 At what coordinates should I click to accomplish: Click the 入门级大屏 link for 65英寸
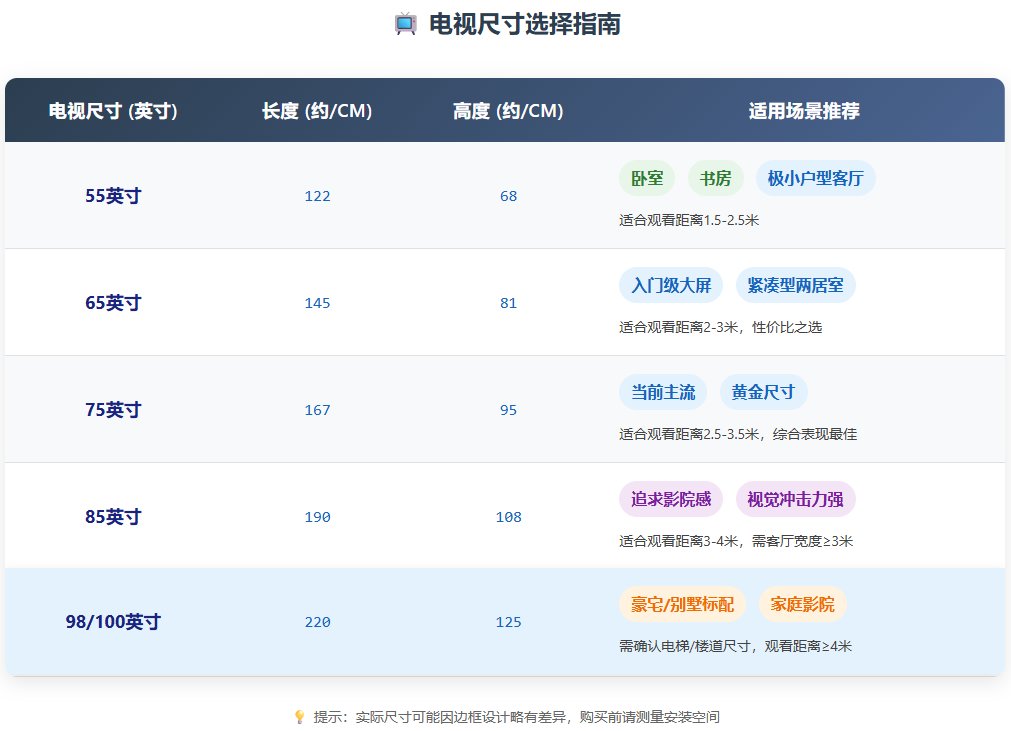(669, 285)
